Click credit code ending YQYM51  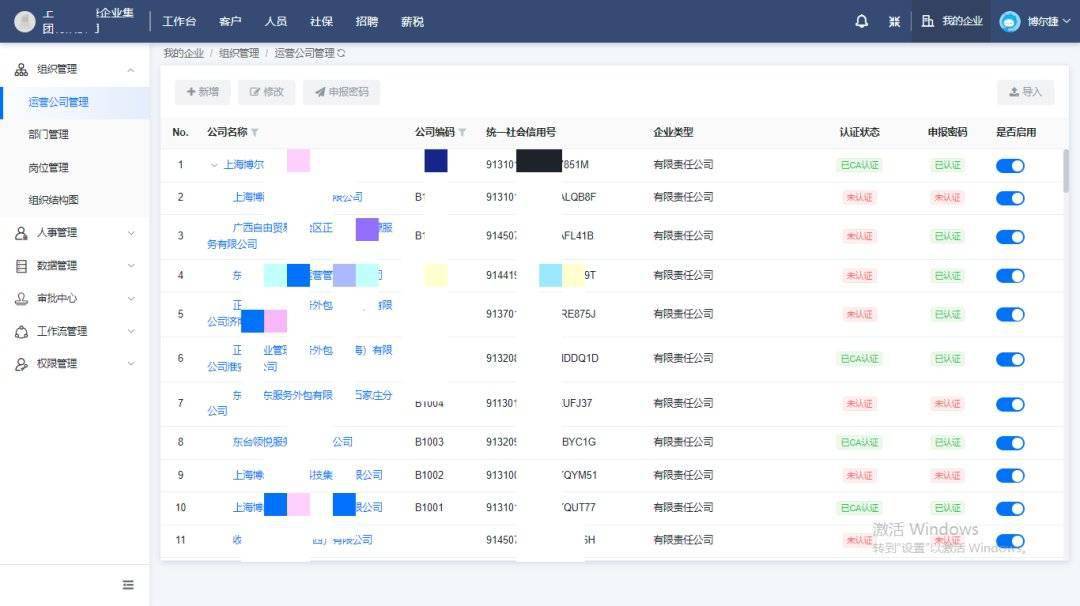click(x=541, y=474)
